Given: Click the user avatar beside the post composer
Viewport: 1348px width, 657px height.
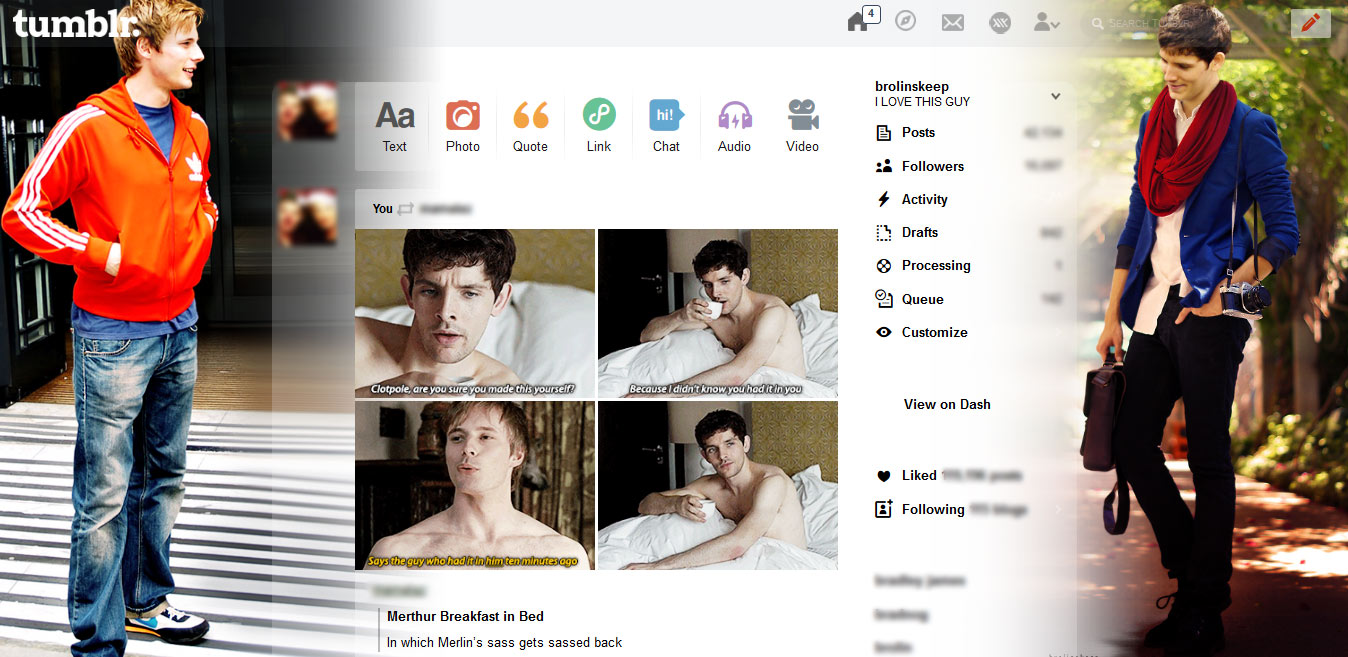Looking at the screenshot, I should click(x=307, y=110).
